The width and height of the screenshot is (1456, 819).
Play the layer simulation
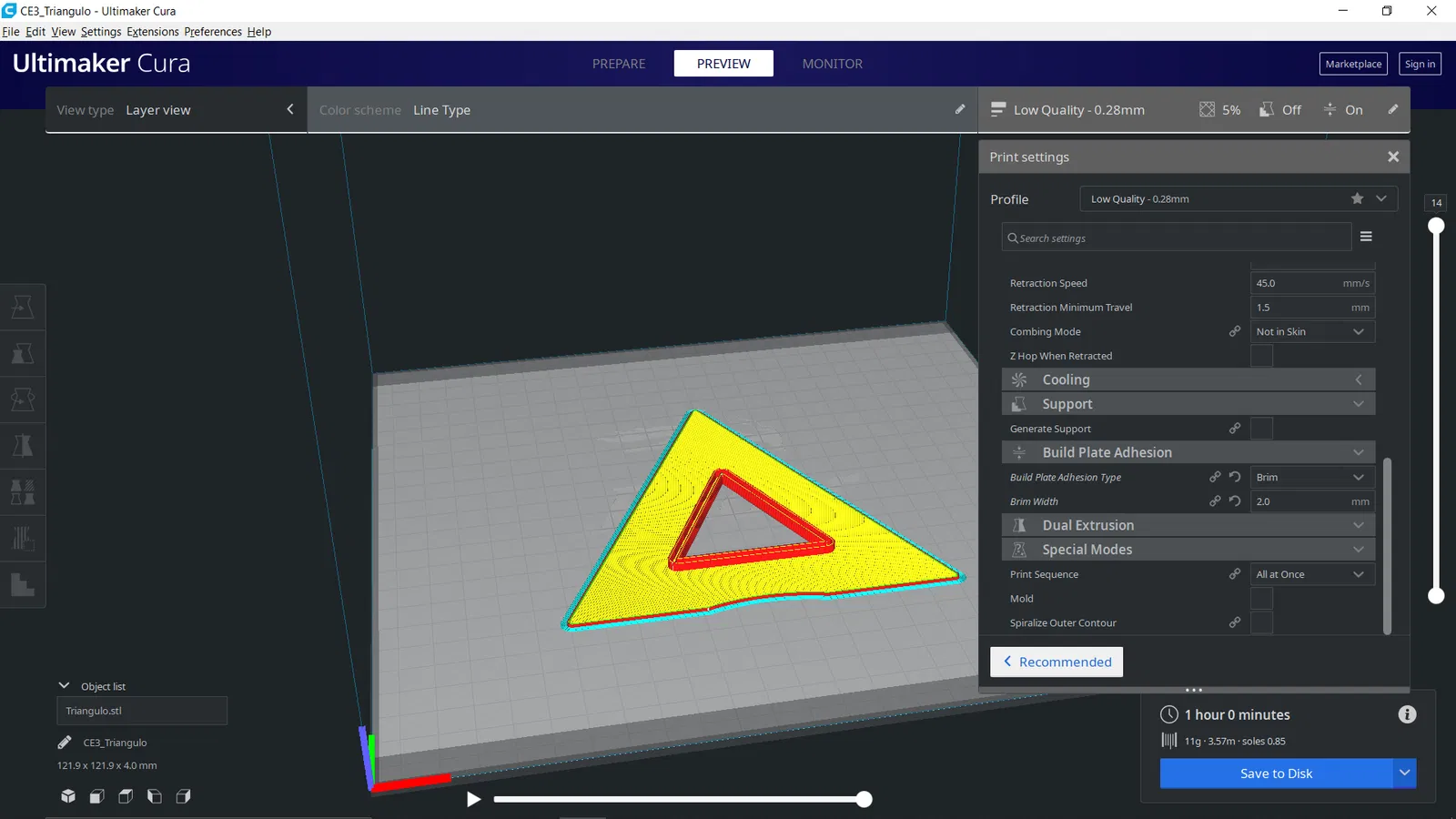(473, 799)
